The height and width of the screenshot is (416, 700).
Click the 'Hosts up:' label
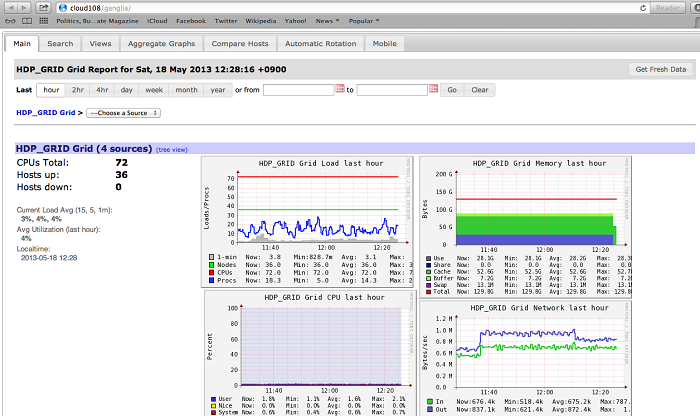(x=38, y=175)
